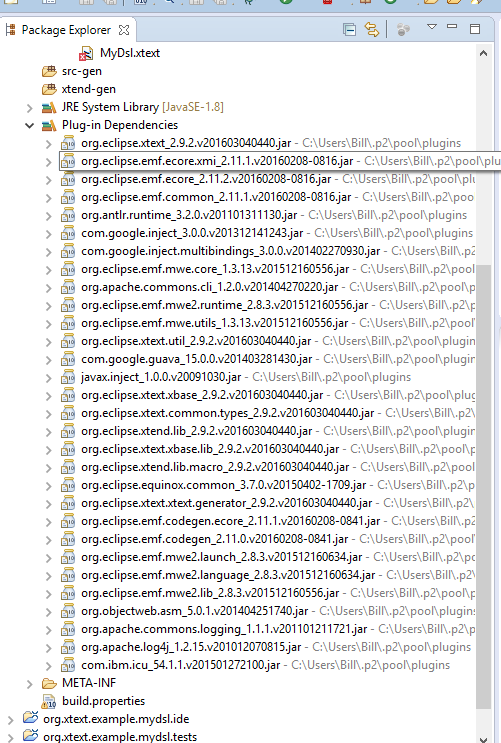Image resolution: width=501 pixels, height=743 pixels.
Task: Select the MyDsl.xtext file
Action: tap(129, 53)
